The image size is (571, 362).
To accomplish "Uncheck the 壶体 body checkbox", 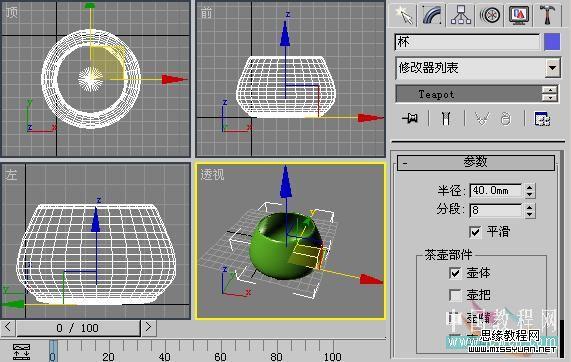I will point(455,273).
